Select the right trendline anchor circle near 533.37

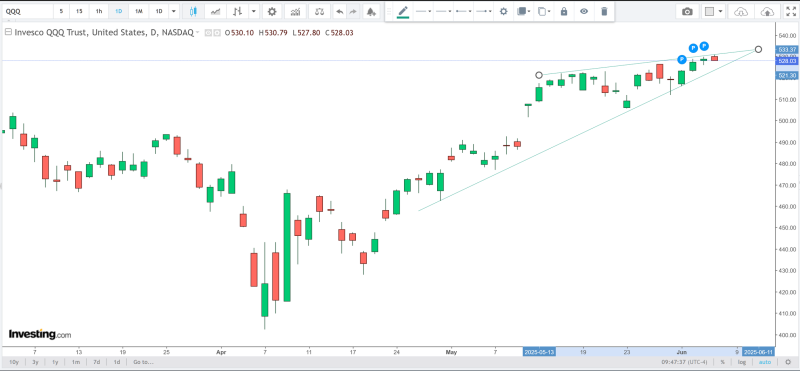[759, 50]
